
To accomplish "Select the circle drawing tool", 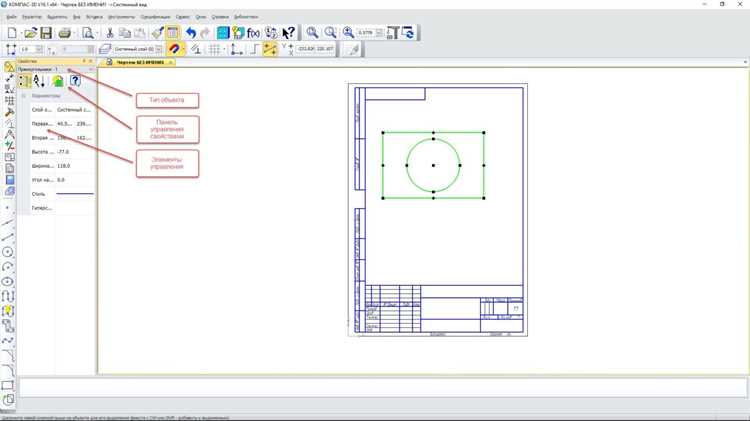I will tap(8, 252).
